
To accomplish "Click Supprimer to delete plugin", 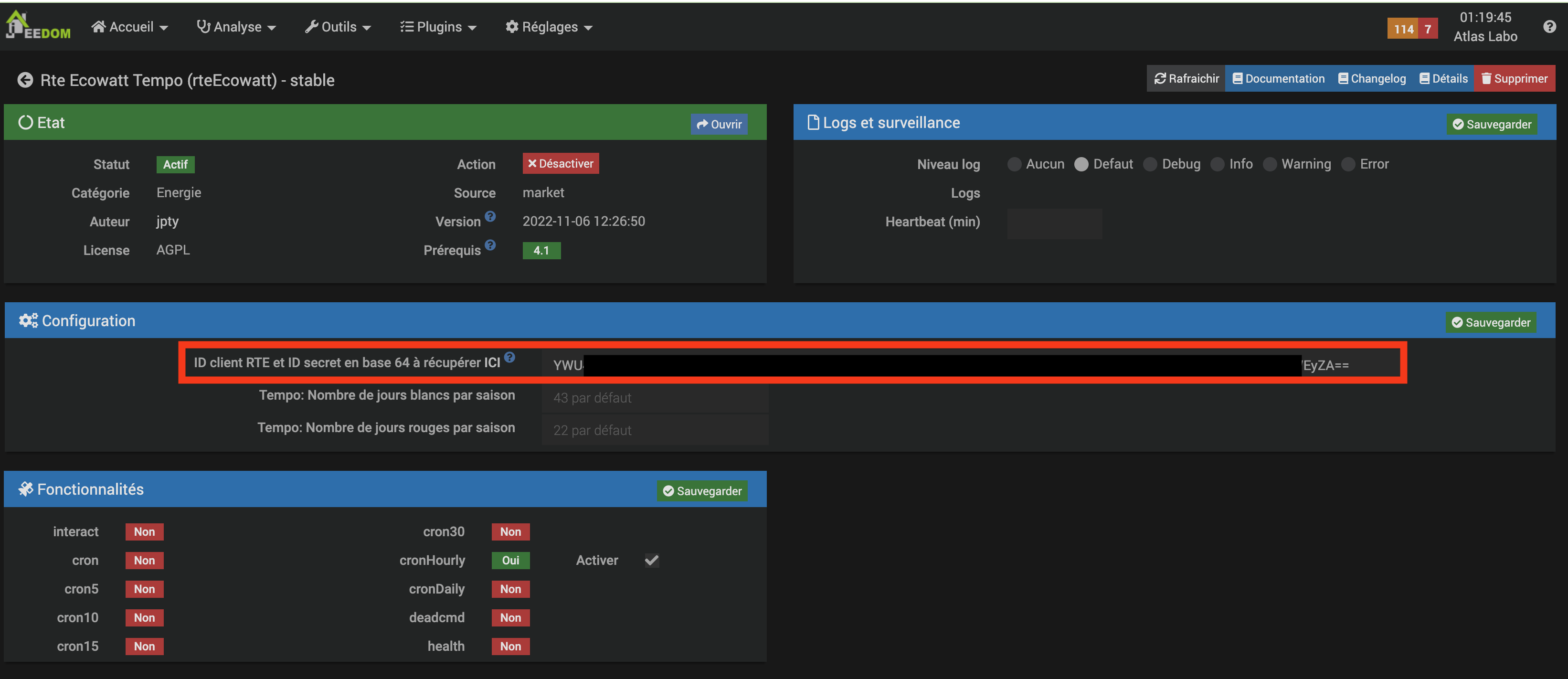I will (x=1515, y=79).
